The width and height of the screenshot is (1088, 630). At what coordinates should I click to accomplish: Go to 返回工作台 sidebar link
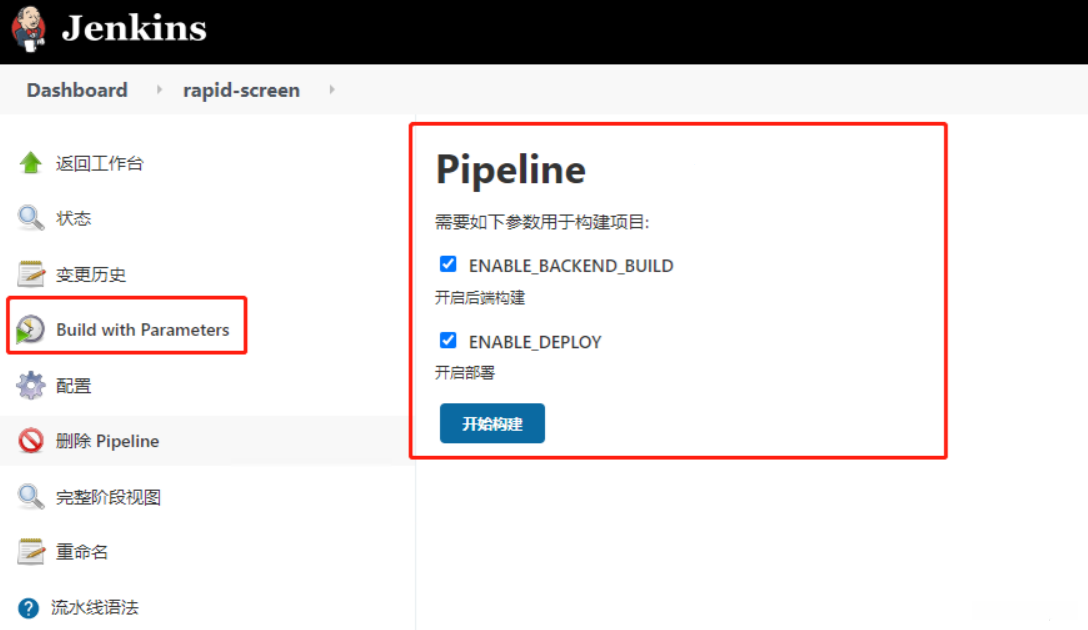tap(99, 164)
